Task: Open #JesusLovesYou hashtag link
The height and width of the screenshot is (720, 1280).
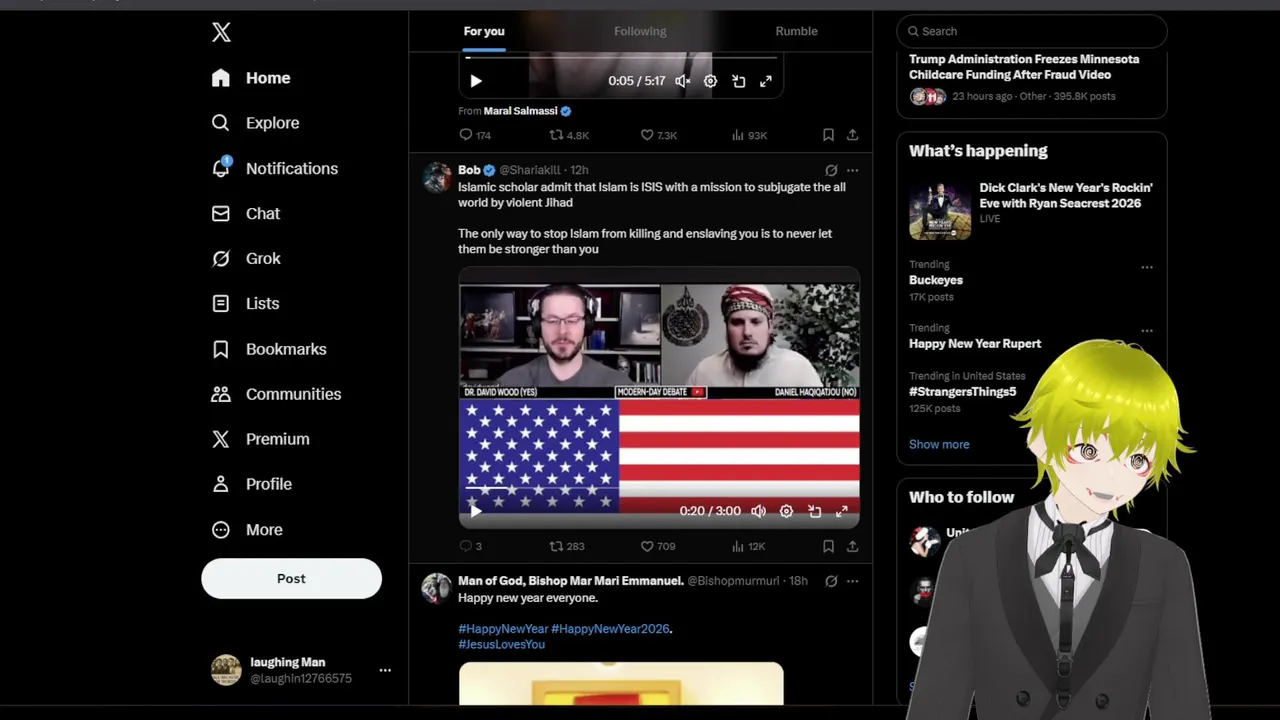Action: (x=501, y=645)
